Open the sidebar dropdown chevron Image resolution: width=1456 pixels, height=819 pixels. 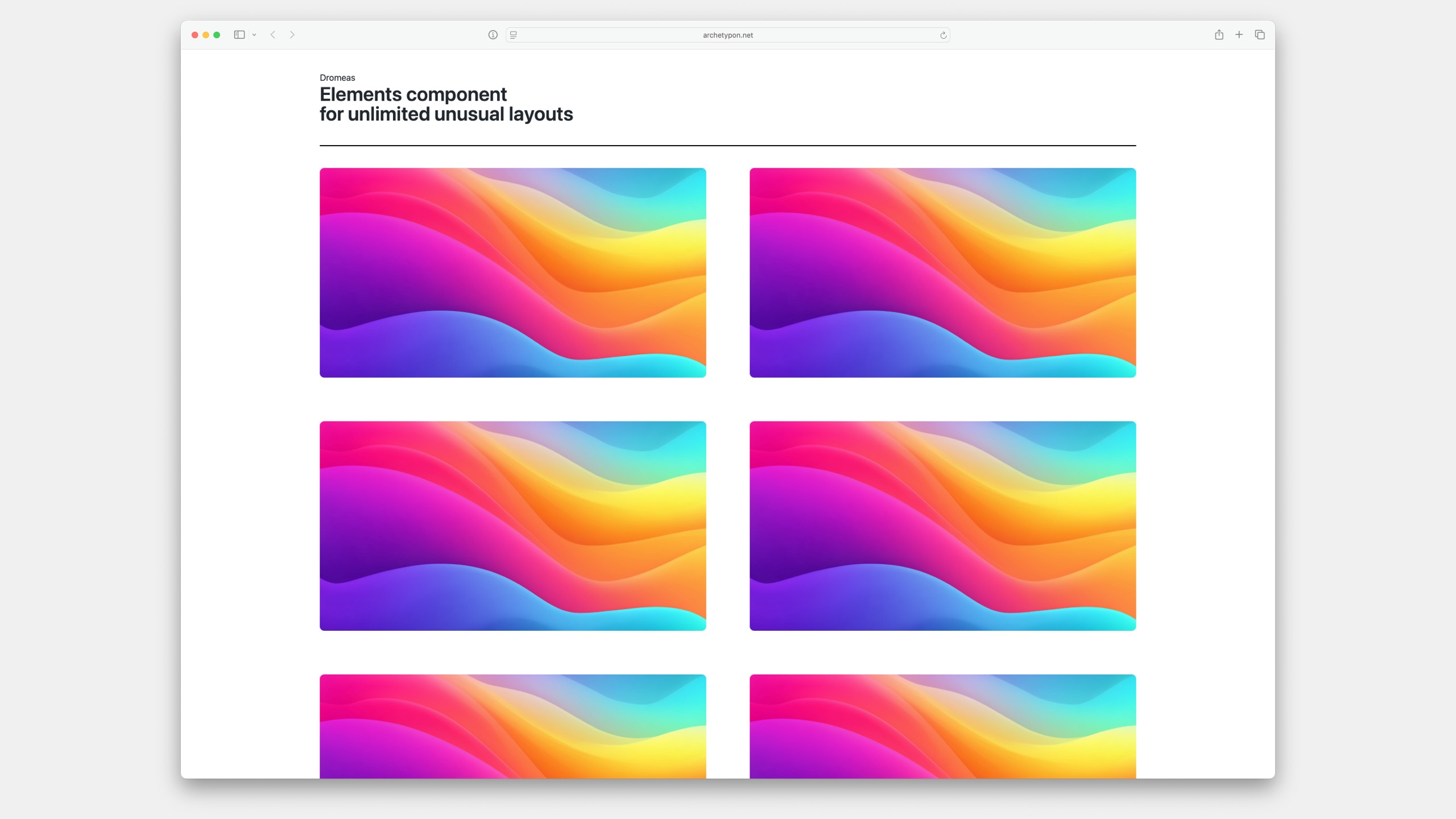pyautogui.click(x=254, y=35)
